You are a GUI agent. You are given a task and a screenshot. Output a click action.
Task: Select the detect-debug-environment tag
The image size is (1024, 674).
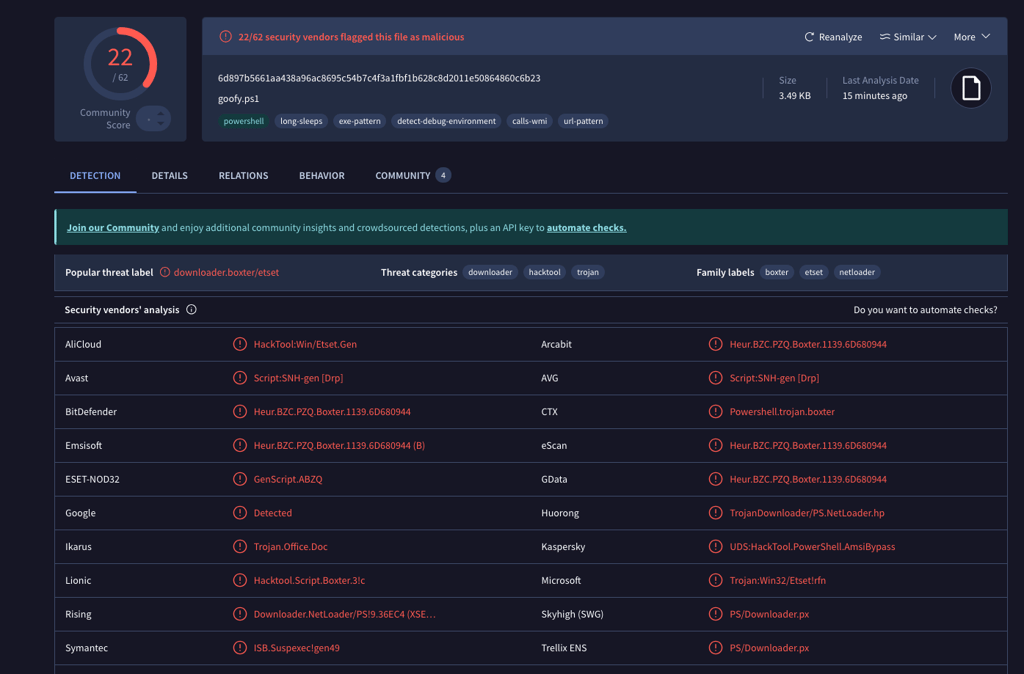[447, 121]
